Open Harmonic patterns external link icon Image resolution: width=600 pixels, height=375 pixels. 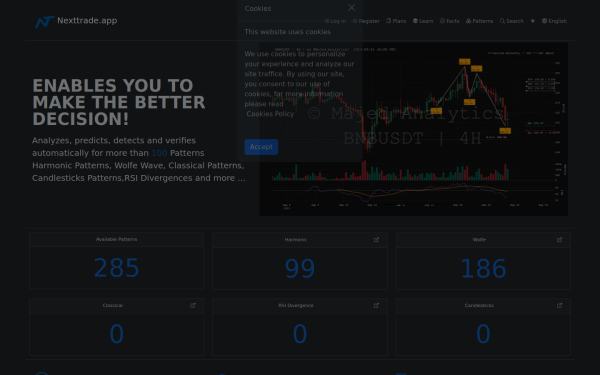click(376, 240)
